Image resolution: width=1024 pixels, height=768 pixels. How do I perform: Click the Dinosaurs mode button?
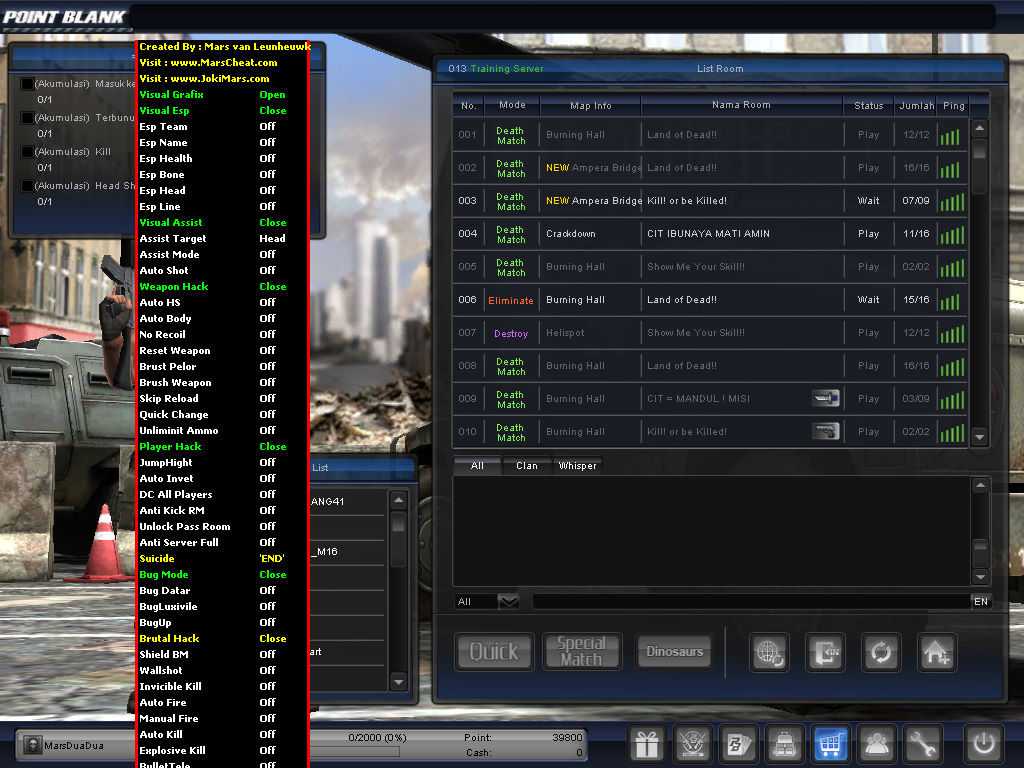(x=675, y=652)
